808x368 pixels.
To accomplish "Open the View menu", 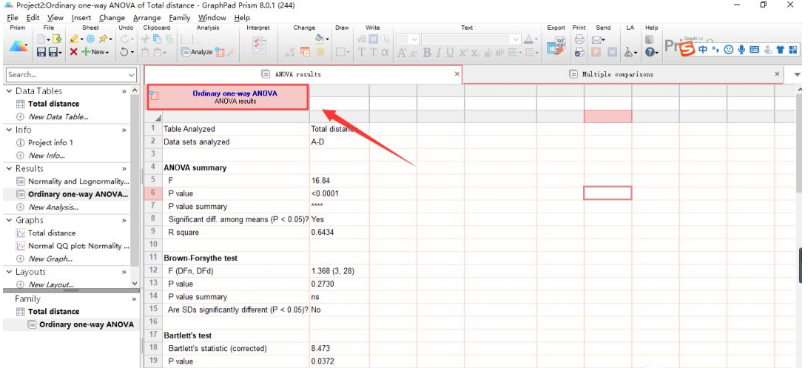I will point(55,18).
